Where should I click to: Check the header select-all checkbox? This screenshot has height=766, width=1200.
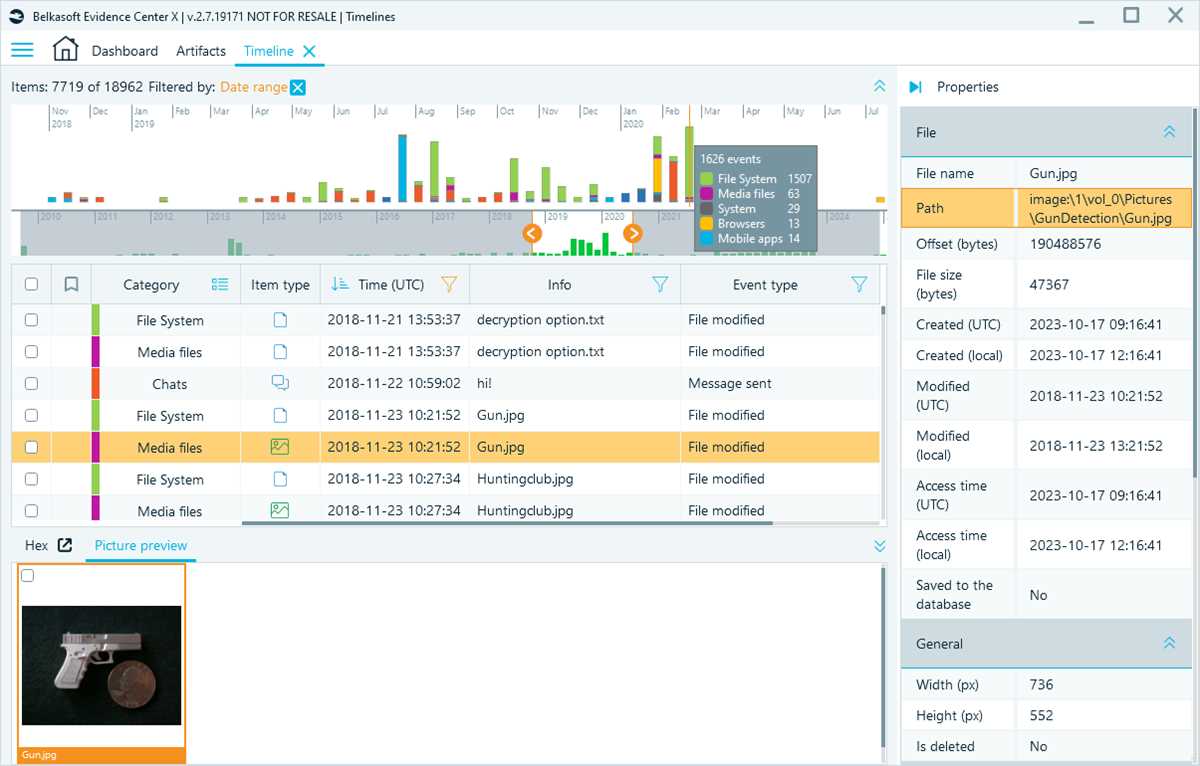click(x=31, y=285)
